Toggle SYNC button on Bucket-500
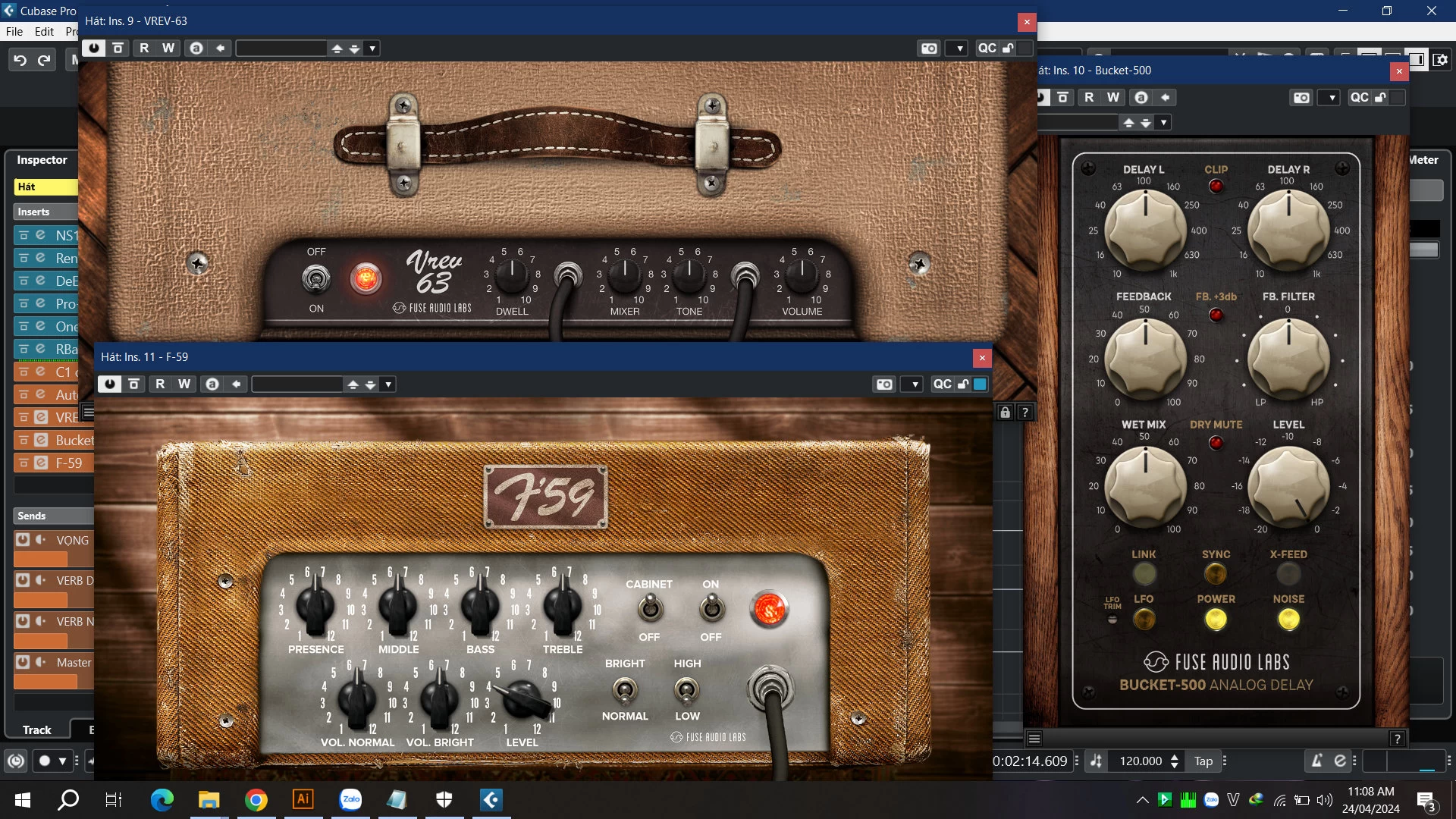The height and width of the screenshot is (819, 1456). (1216, 574)
